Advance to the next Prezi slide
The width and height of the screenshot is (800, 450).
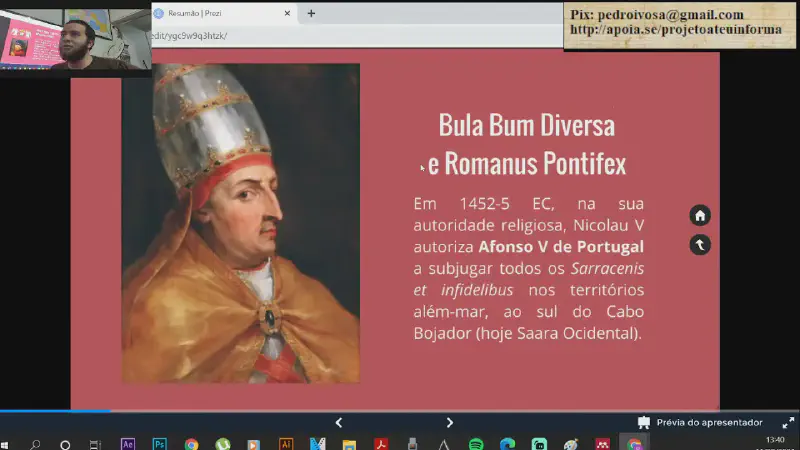[x=449, y=422]
